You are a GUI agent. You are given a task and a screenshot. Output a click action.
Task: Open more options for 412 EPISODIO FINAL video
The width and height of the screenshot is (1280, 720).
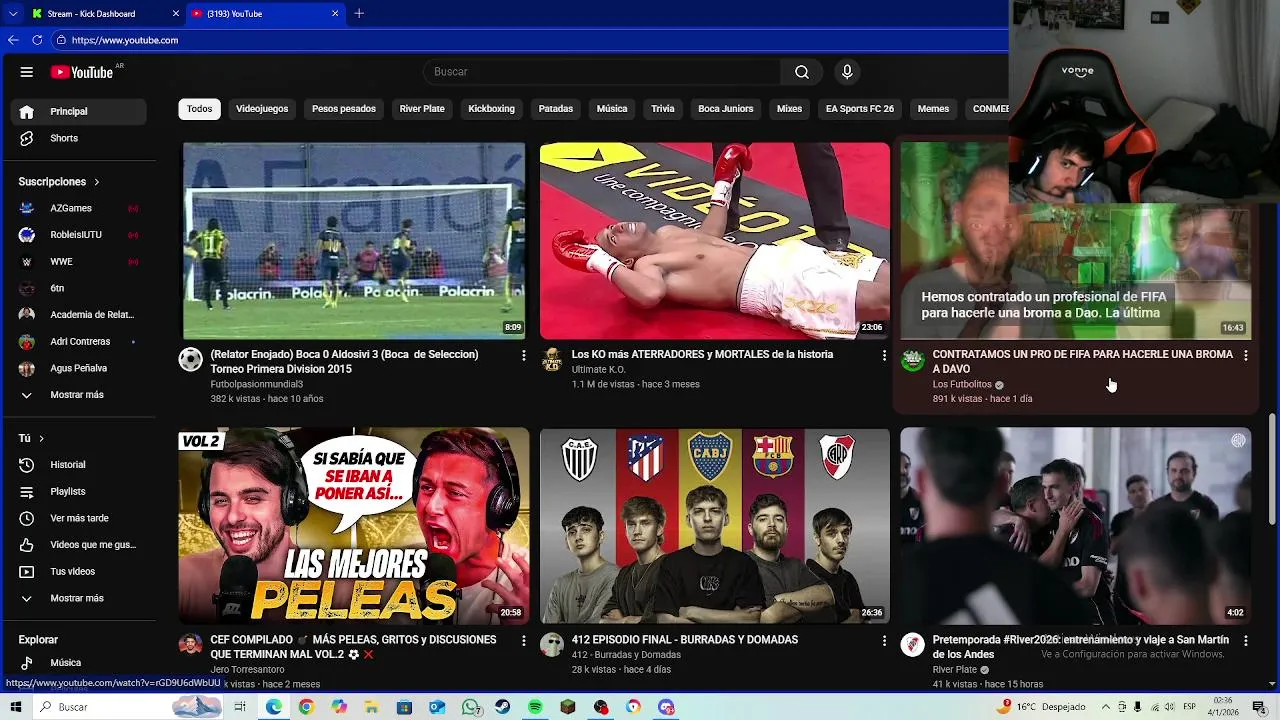(x=884, y=640)
